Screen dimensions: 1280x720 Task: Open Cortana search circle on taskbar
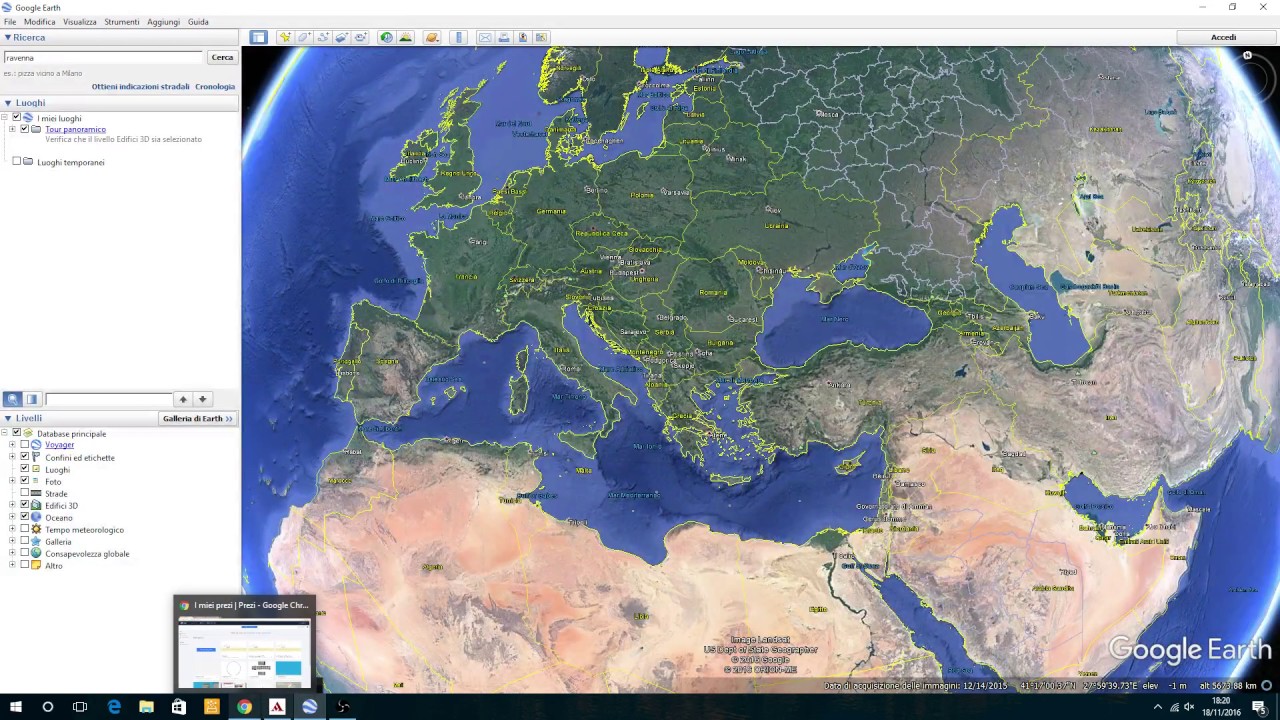47,707
